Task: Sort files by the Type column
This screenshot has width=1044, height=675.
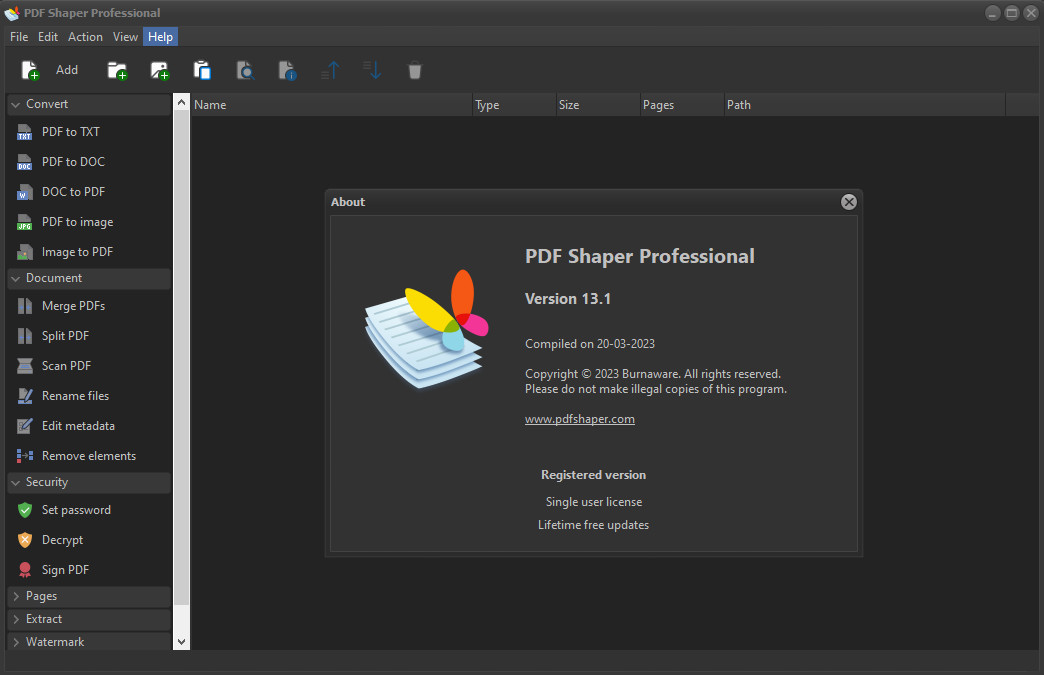Action: (514, 105)
